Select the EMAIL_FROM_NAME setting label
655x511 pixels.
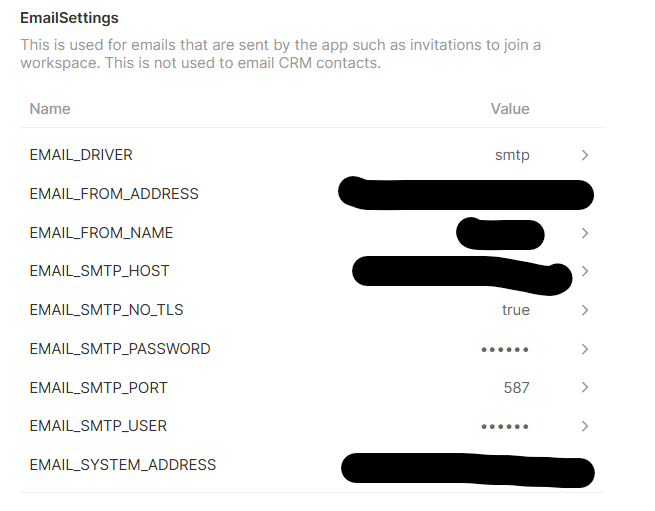click(101, 233)
